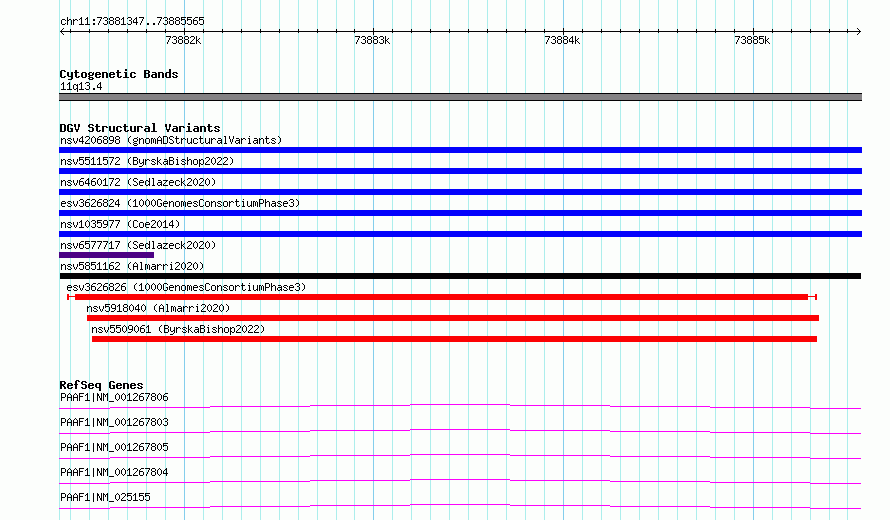Click the nsv5509061 ByrskaBishop2022 label
Image resolution: width=890 pixels, height=520 pixels.
click(x=178, y=329)
